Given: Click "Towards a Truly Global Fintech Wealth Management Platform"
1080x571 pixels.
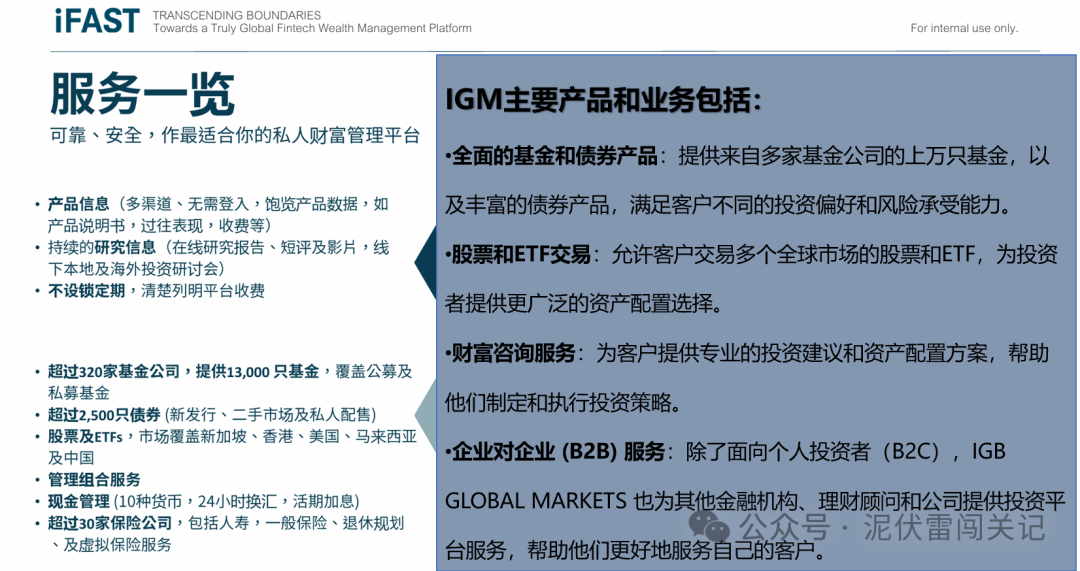Looking at the screenshot, I should [312, 28].
